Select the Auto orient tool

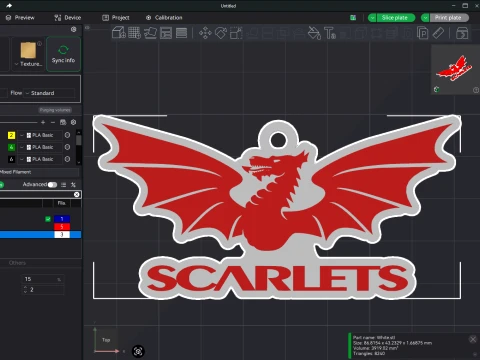150,33
